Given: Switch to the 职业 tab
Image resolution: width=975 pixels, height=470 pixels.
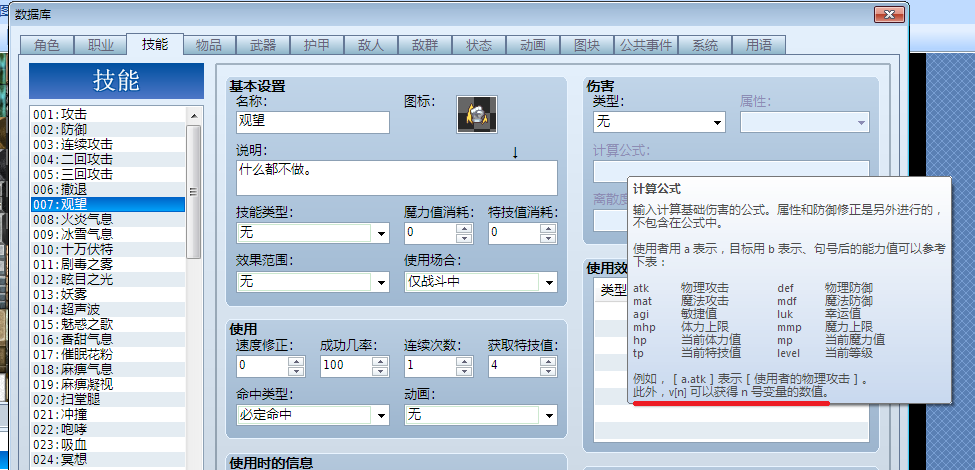Looking at the screenshot, I should coord(101,45).
